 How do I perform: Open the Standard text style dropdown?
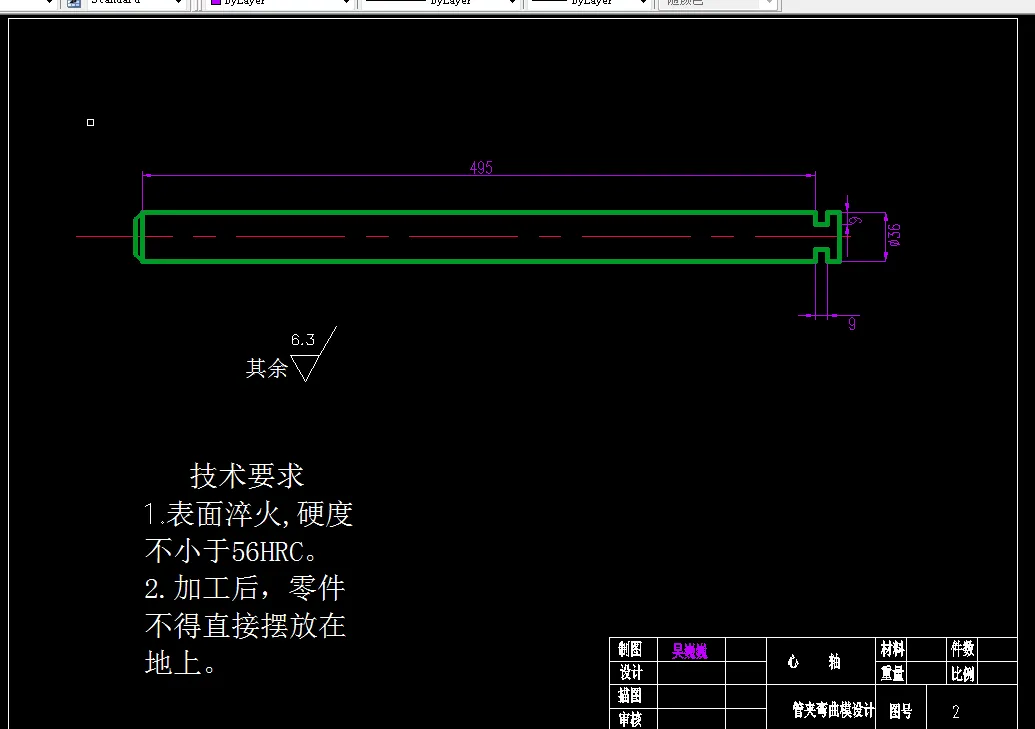click(178, 3)
